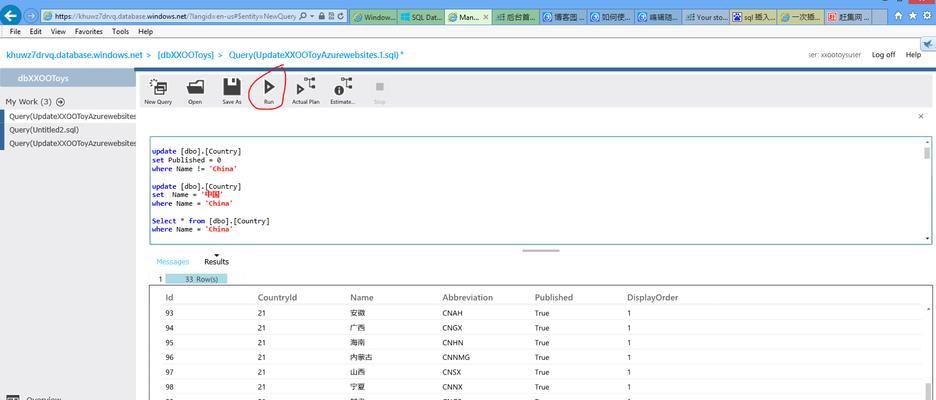Switch to the Your sto... browser tab

(x=706, y=17)
